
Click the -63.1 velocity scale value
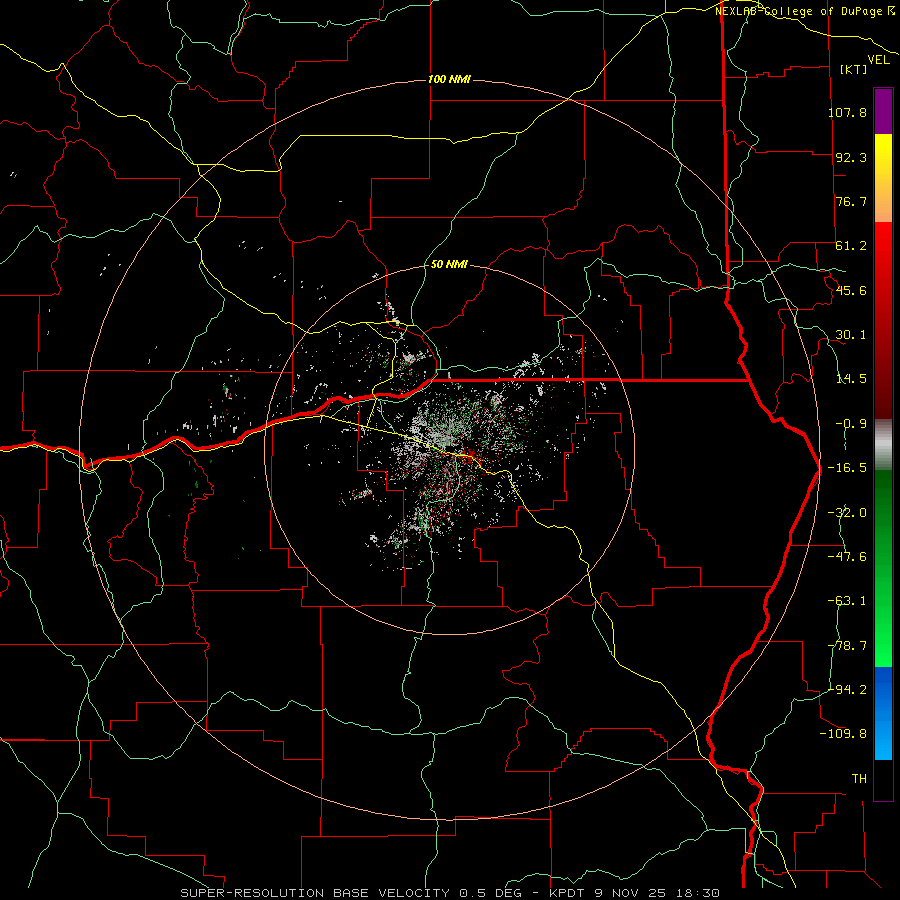[847, 601]
